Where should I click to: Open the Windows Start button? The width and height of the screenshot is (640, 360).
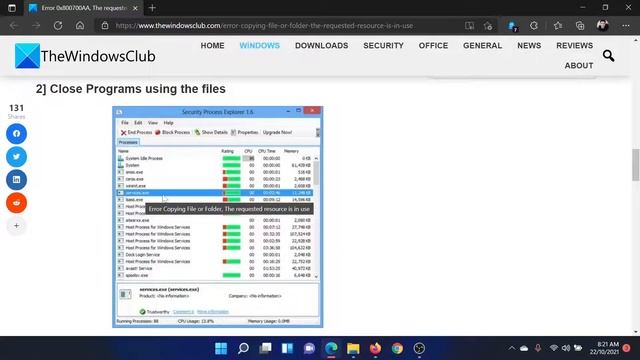(221, 348)
